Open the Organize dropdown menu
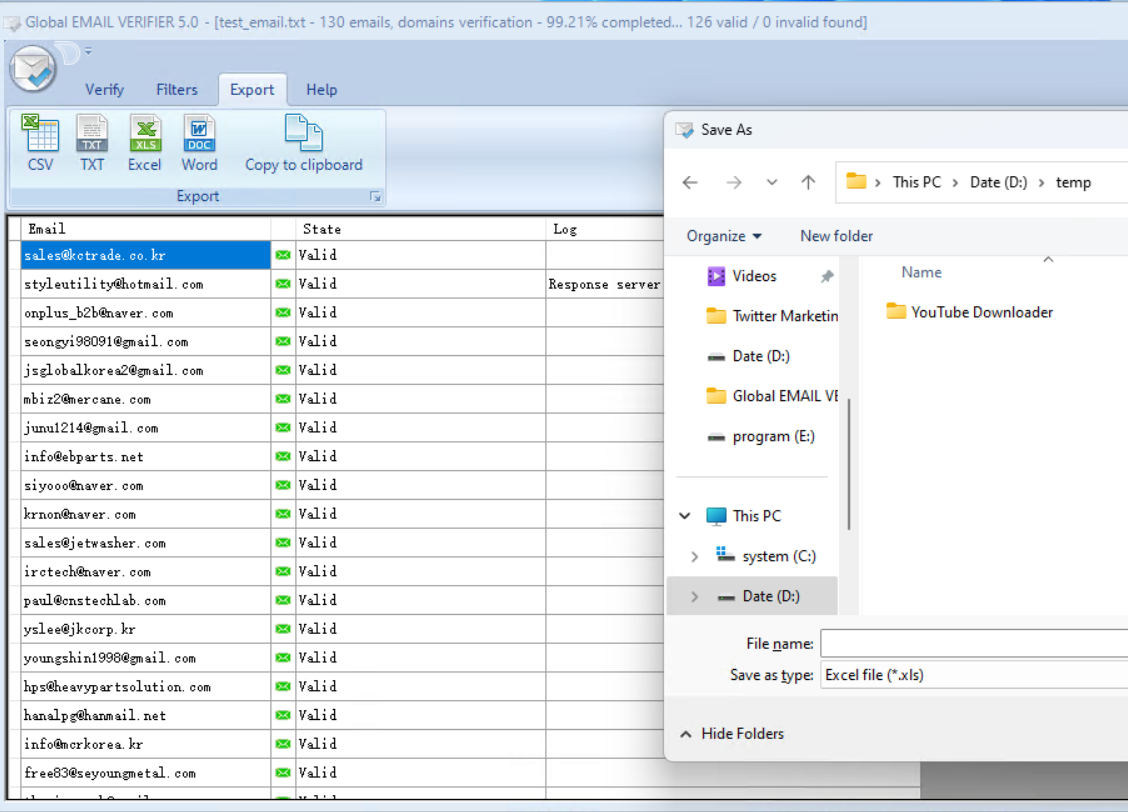Image resolution: width=1128 pixels, height=812 pixels. point(723,236)
